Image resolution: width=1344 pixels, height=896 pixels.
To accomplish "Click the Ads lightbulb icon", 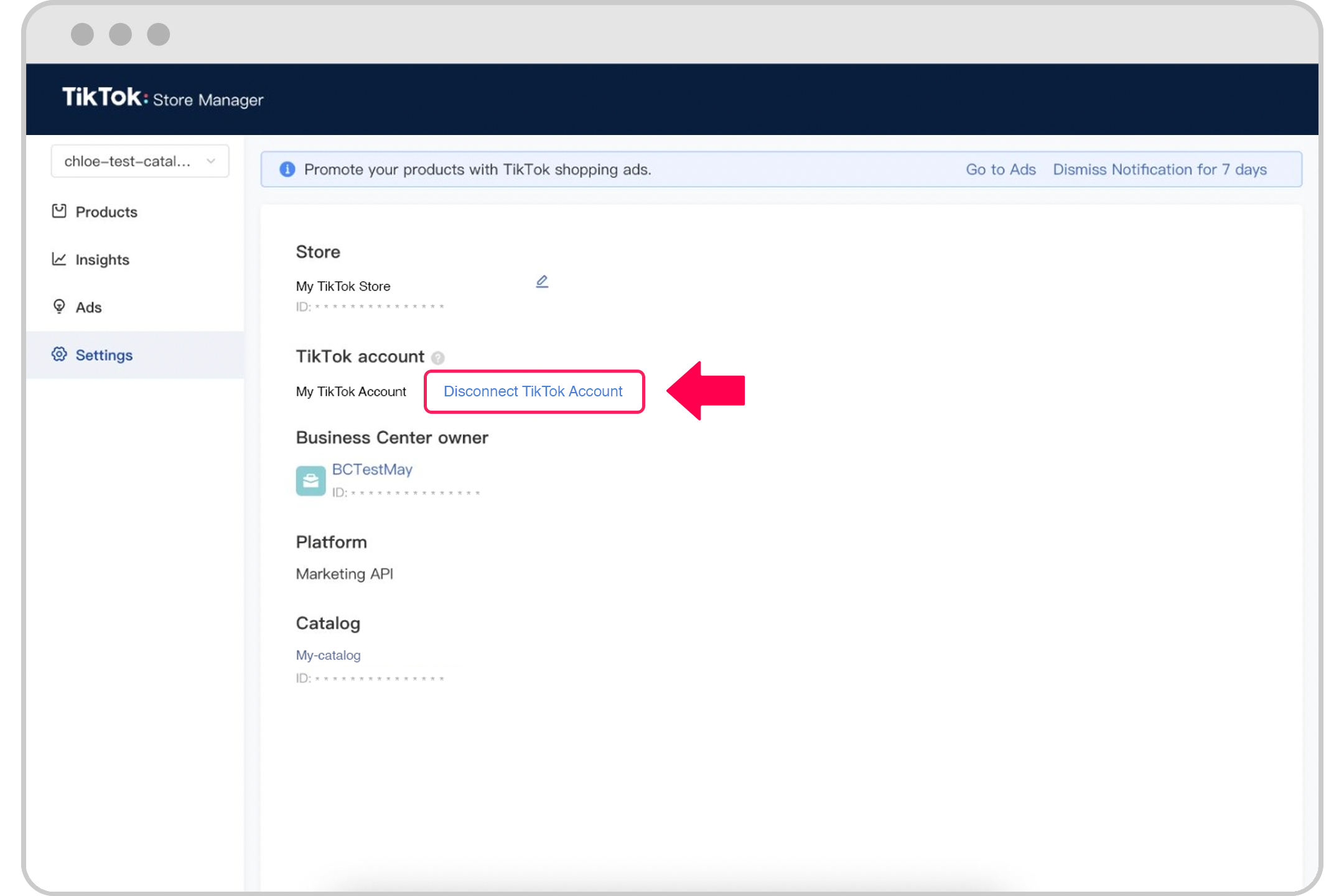I will (x=59, y=307).
